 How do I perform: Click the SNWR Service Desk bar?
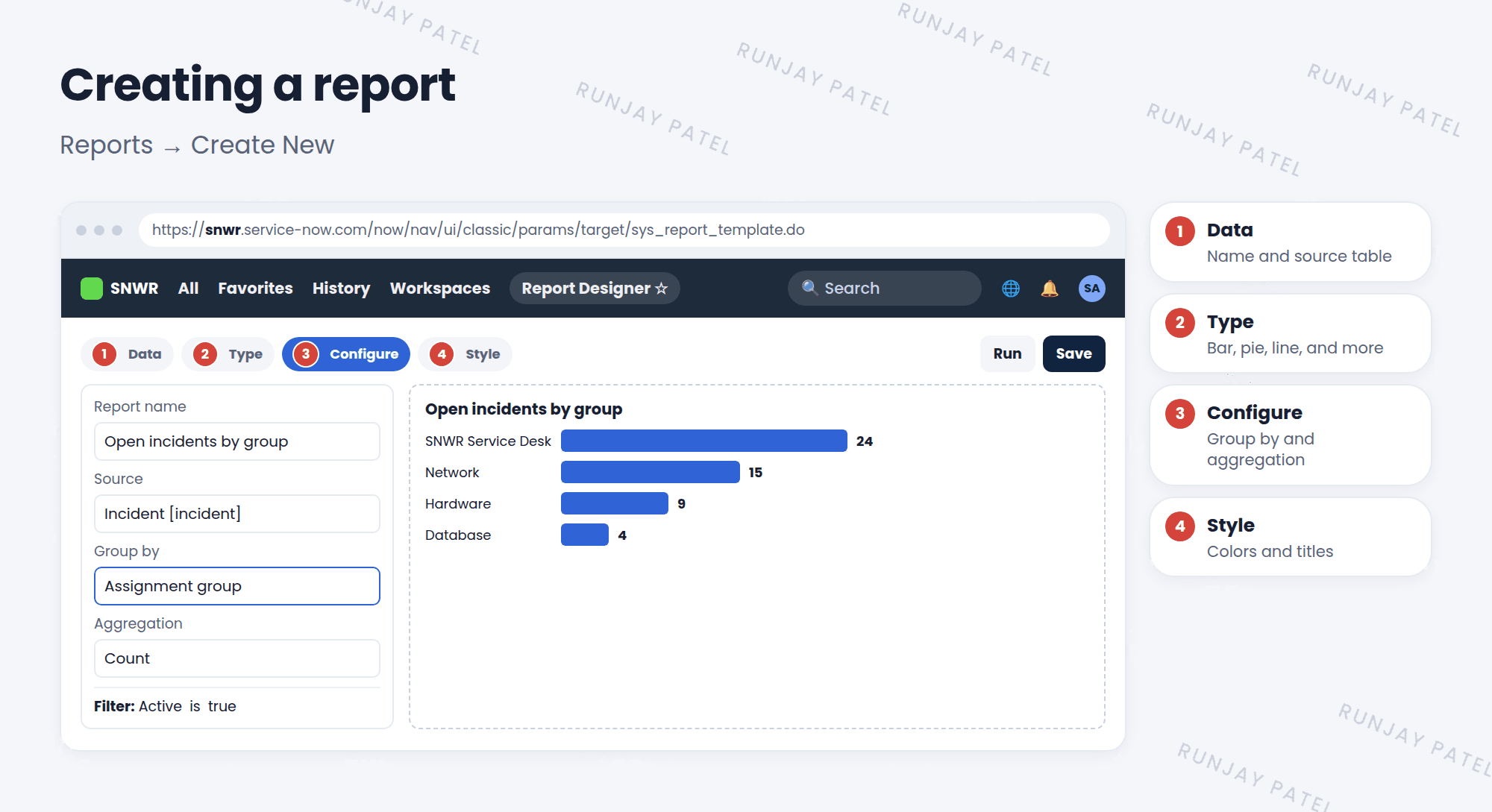pos(703,441)
